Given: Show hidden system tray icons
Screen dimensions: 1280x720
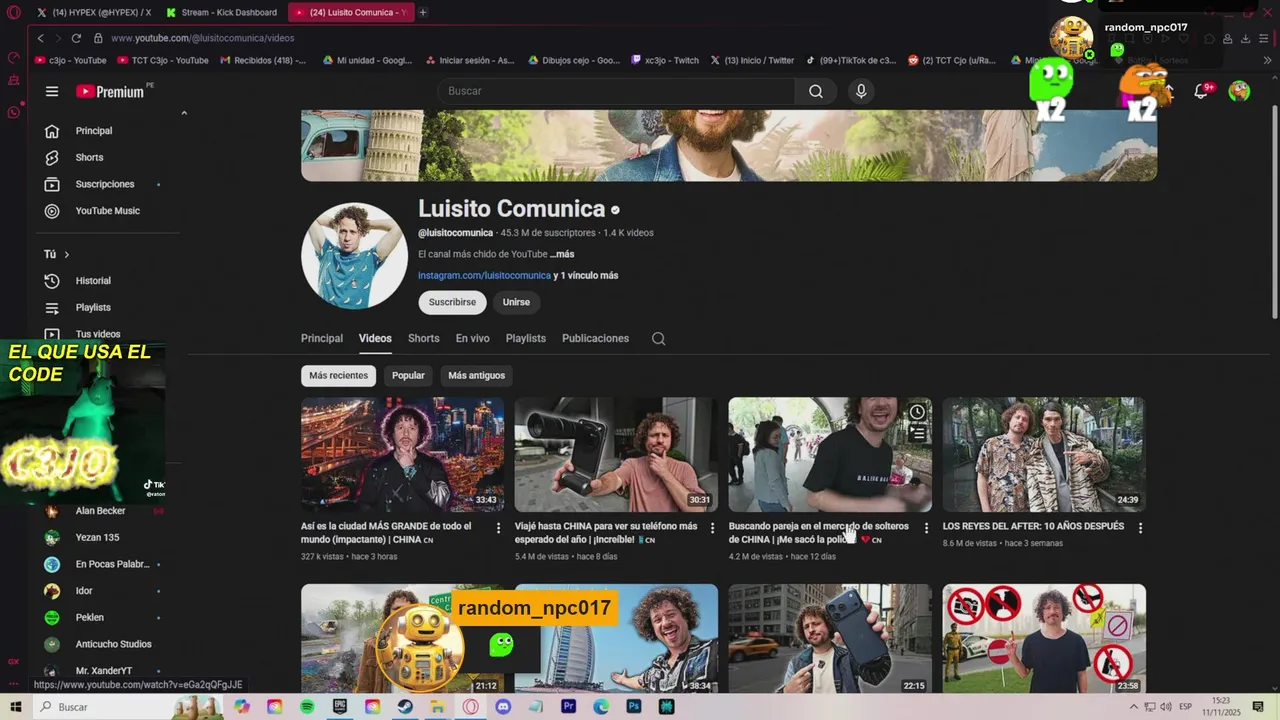Looking at the screenshot, I should tap(1135, 707).
